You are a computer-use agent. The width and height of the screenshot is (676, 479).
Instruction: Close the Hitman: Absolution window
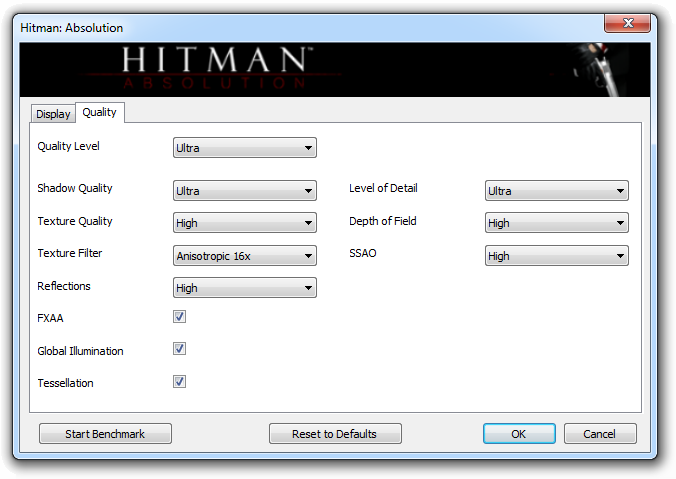click(x=627, y=23)
